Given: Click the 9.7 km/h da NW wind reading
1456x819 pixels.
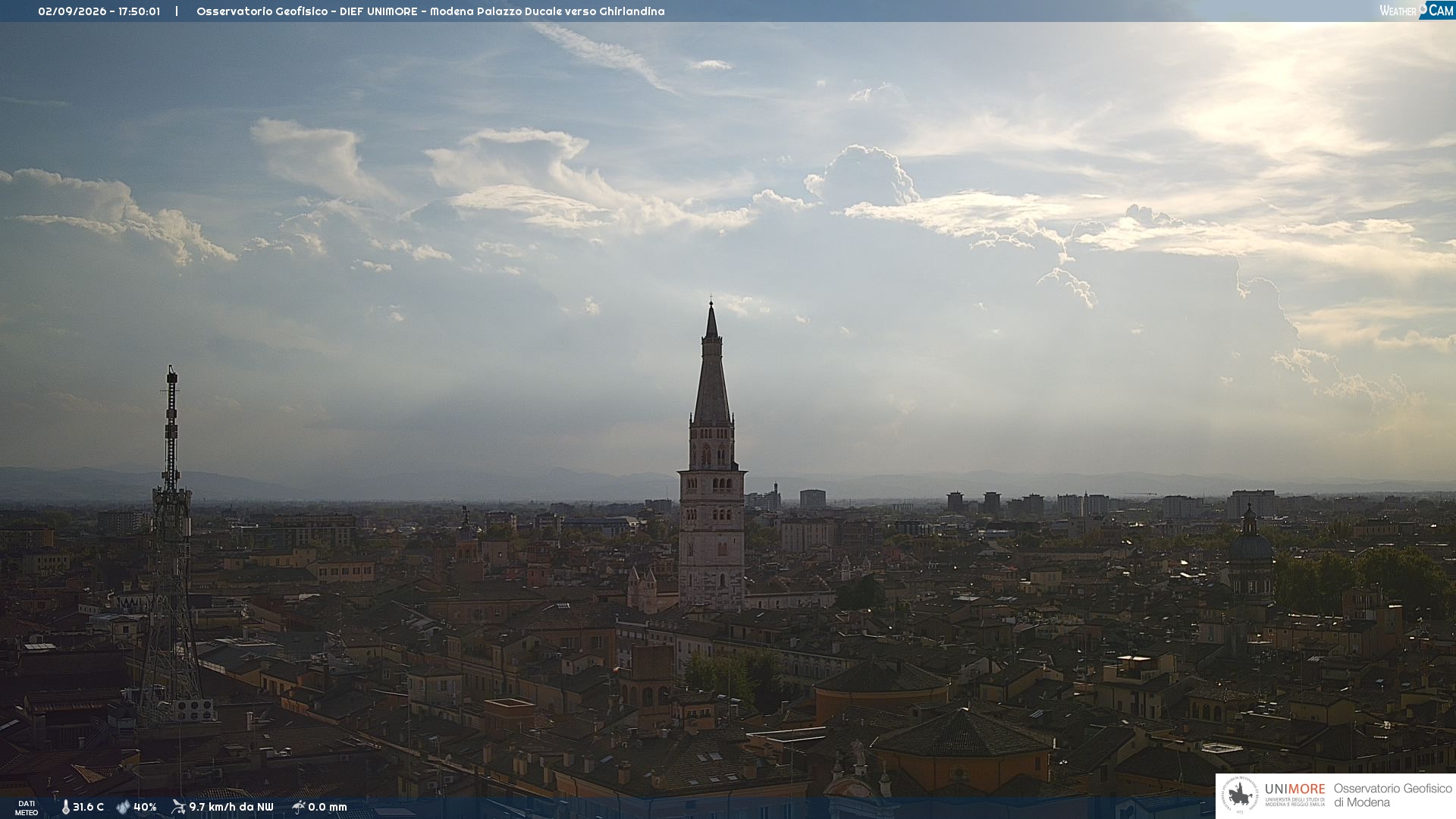Looking at the screenshot, I should 231,807.
